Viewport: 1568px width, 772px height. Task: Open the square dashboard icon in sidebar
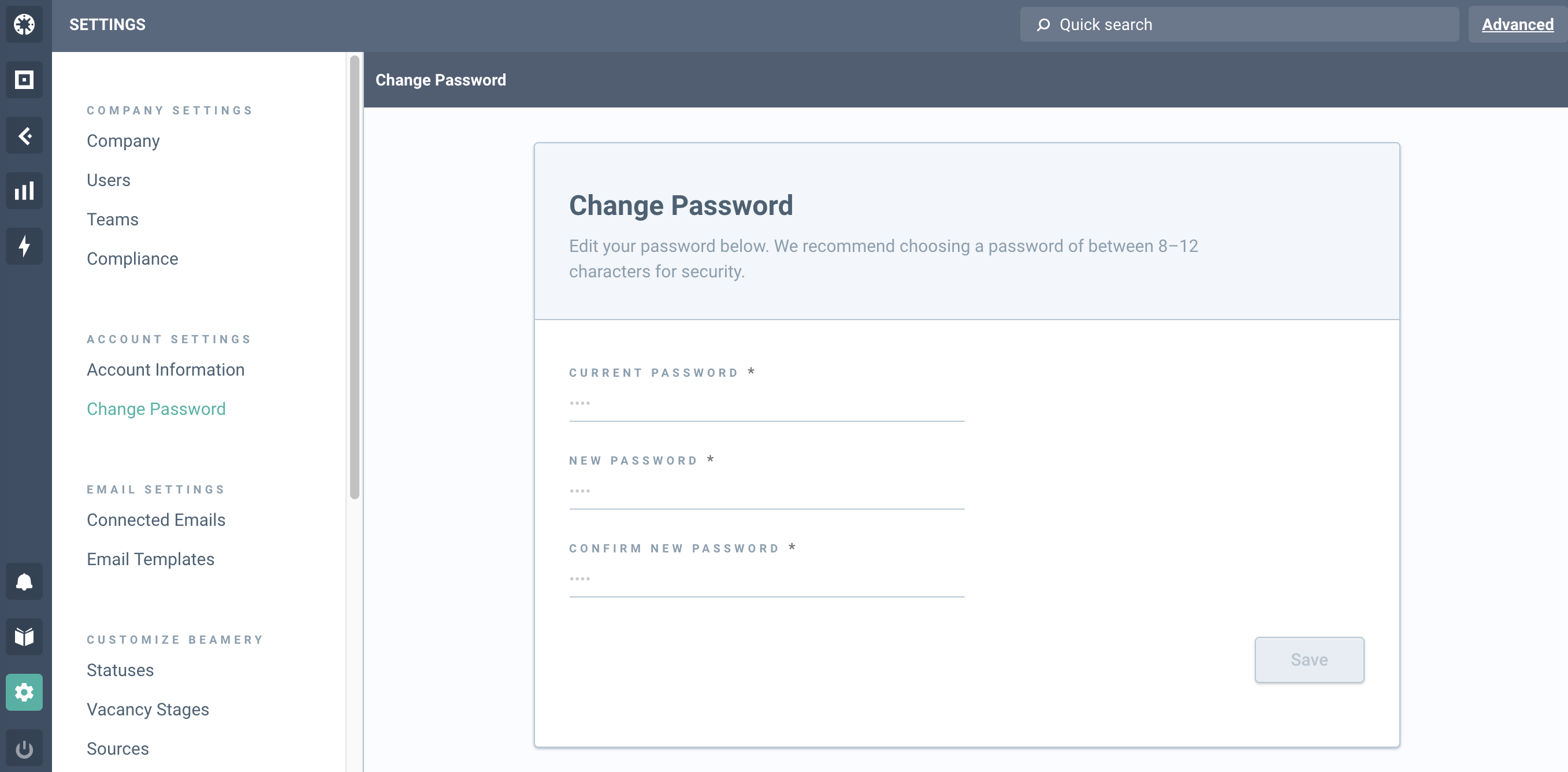24,80
